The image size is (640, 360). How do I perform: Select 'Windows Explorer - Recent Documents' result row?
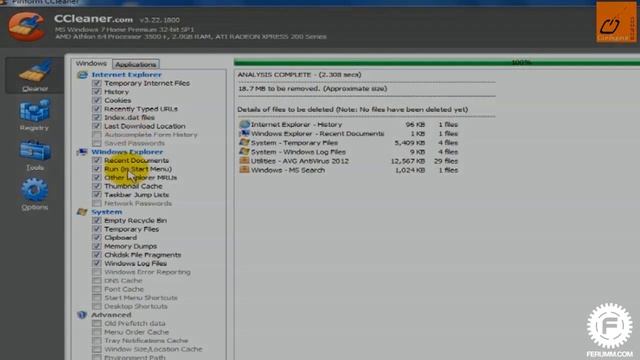(349, 133)
